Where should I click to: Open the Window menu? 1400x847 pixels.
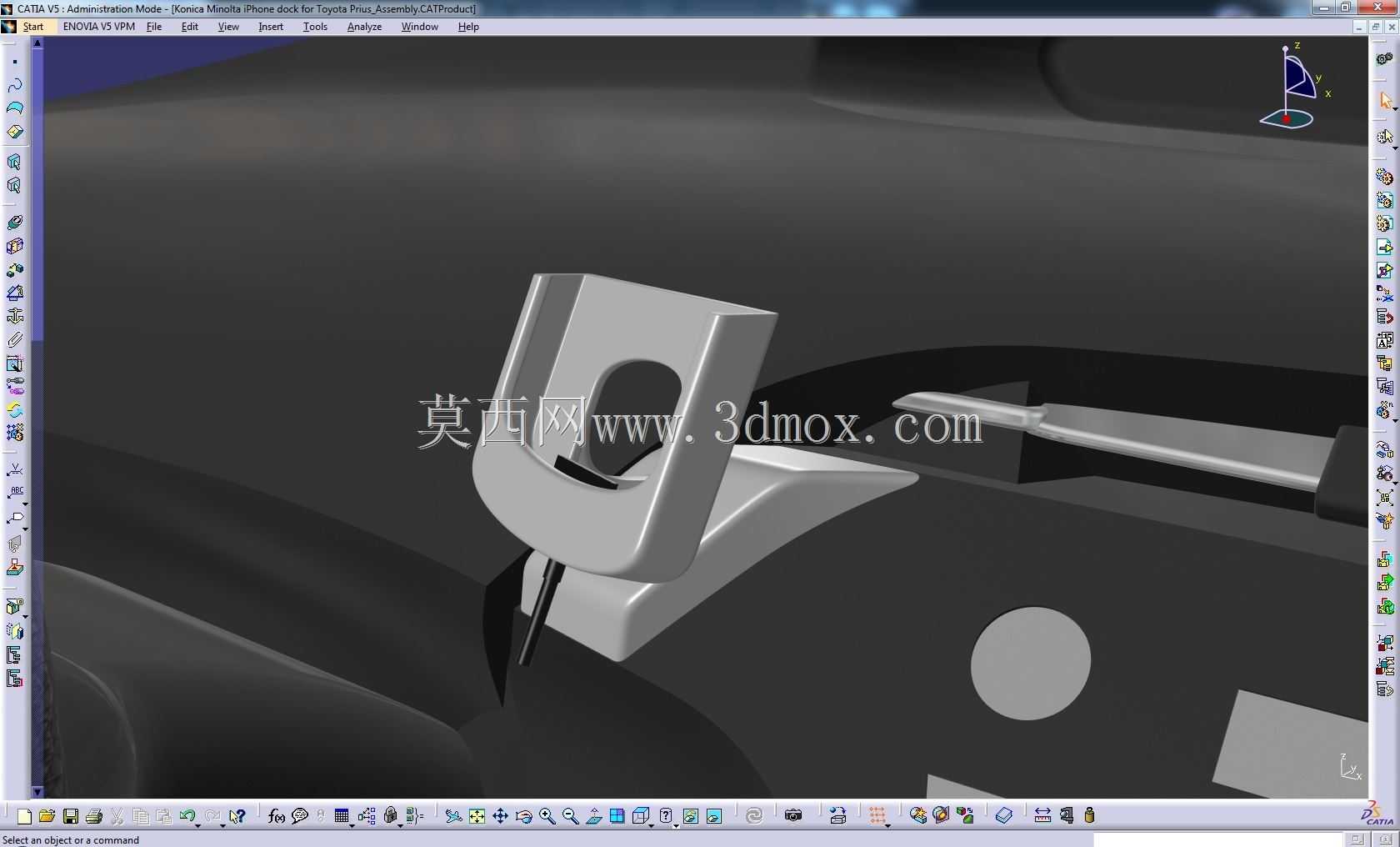pyautogui.click(x=420, y=27)
